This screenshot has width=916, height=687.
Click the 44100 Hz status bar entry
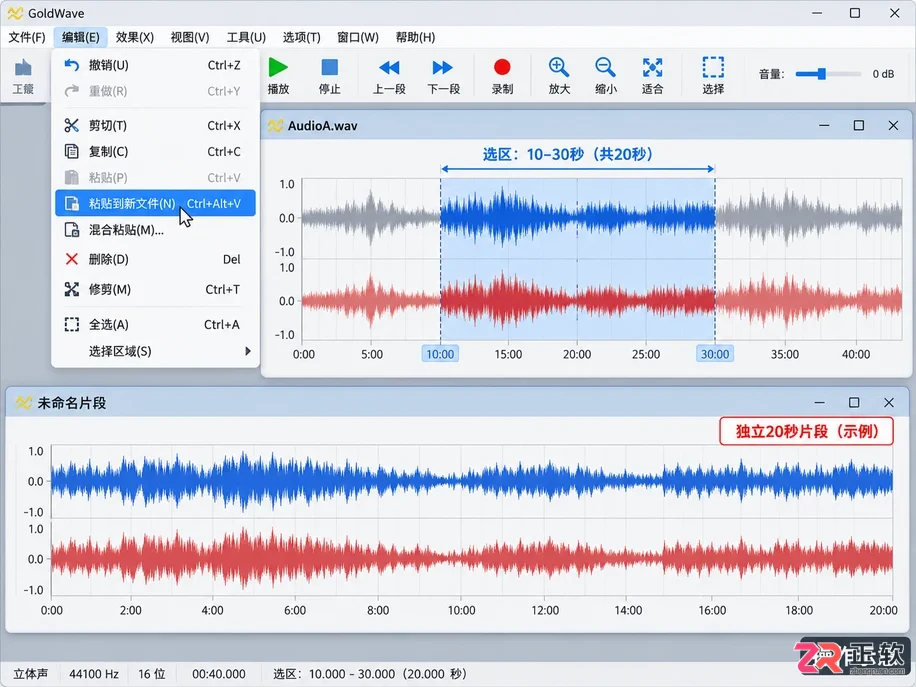pos(94,674)
